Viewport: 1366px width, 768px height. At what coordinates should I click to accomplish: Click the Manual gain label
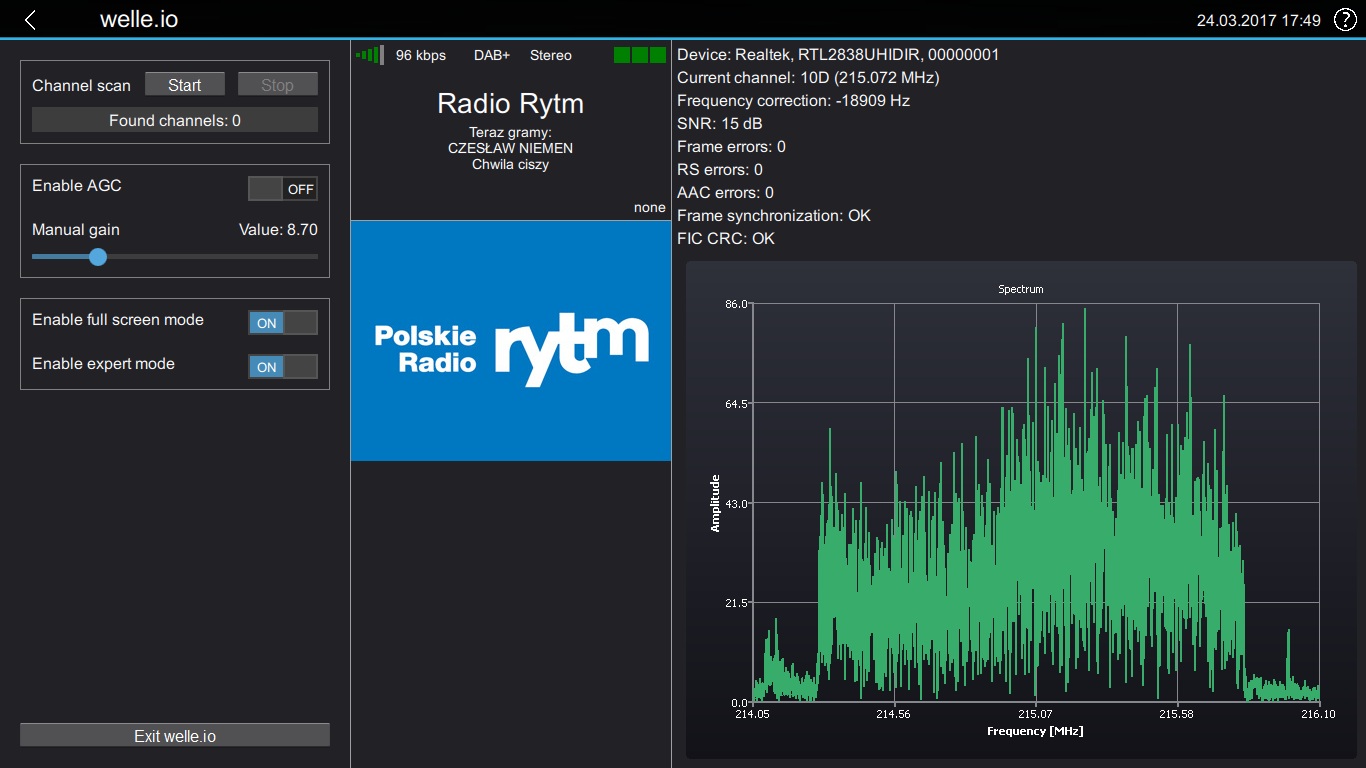point(76,230)
